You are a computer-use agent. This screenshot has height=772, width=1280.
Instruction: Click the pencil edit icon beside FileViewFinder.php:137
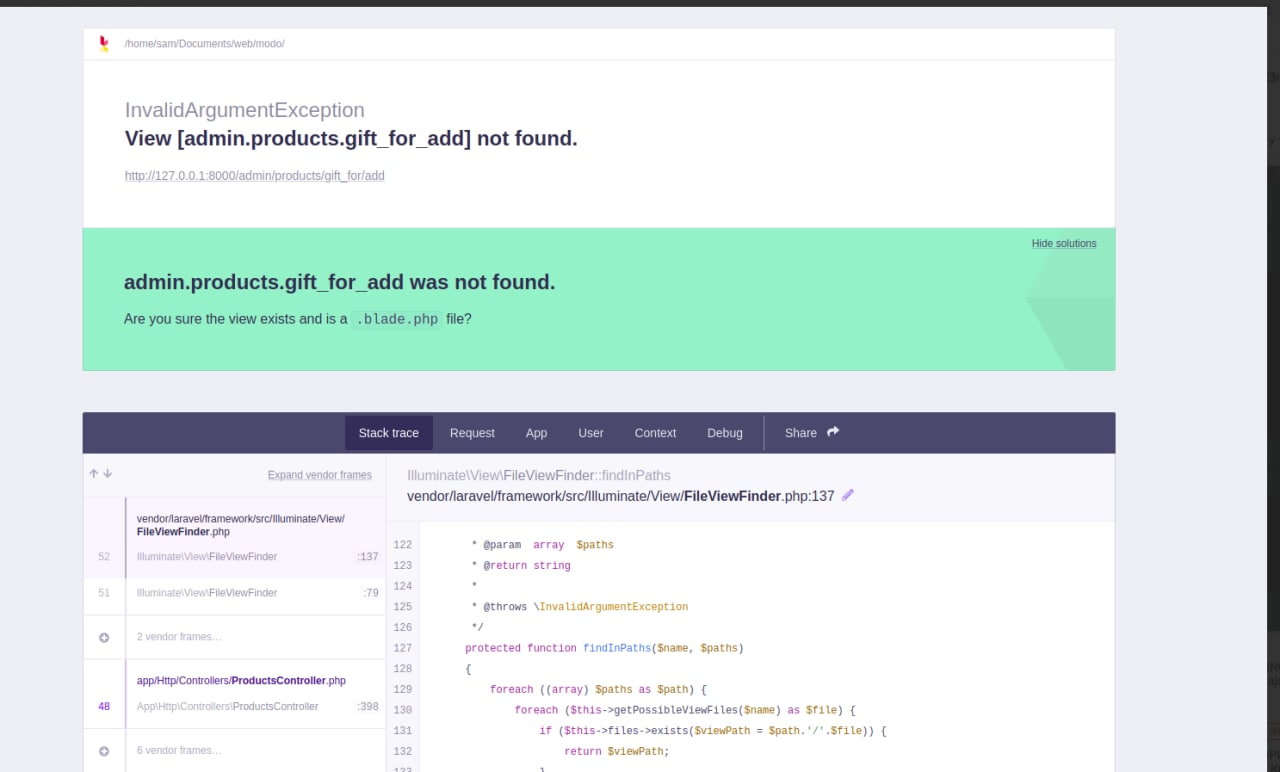[x=848, y=495]
